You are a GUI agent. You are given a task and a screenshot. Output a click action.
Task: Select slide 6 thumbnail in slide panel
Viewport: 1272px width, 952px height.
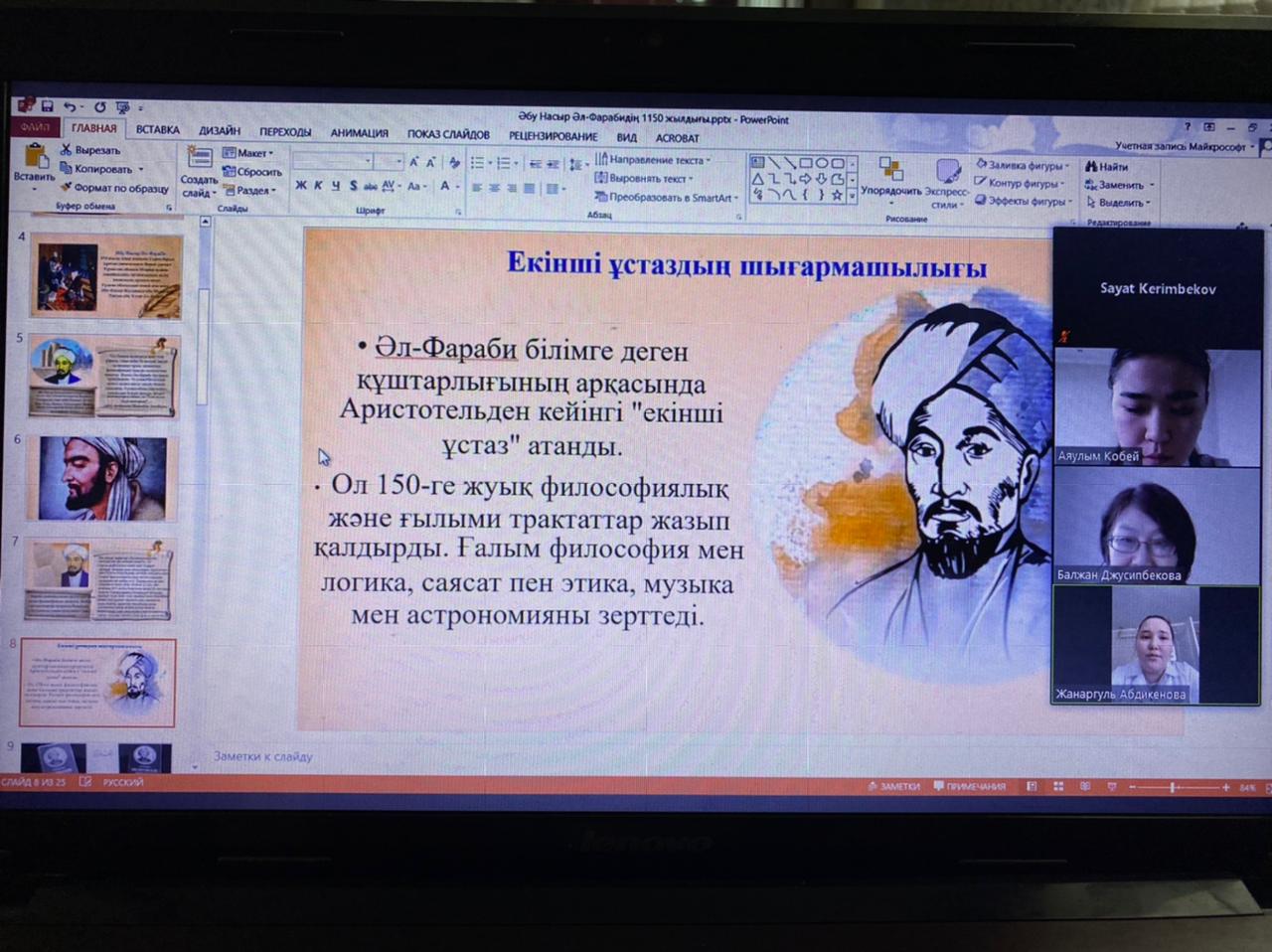[102, 479]
